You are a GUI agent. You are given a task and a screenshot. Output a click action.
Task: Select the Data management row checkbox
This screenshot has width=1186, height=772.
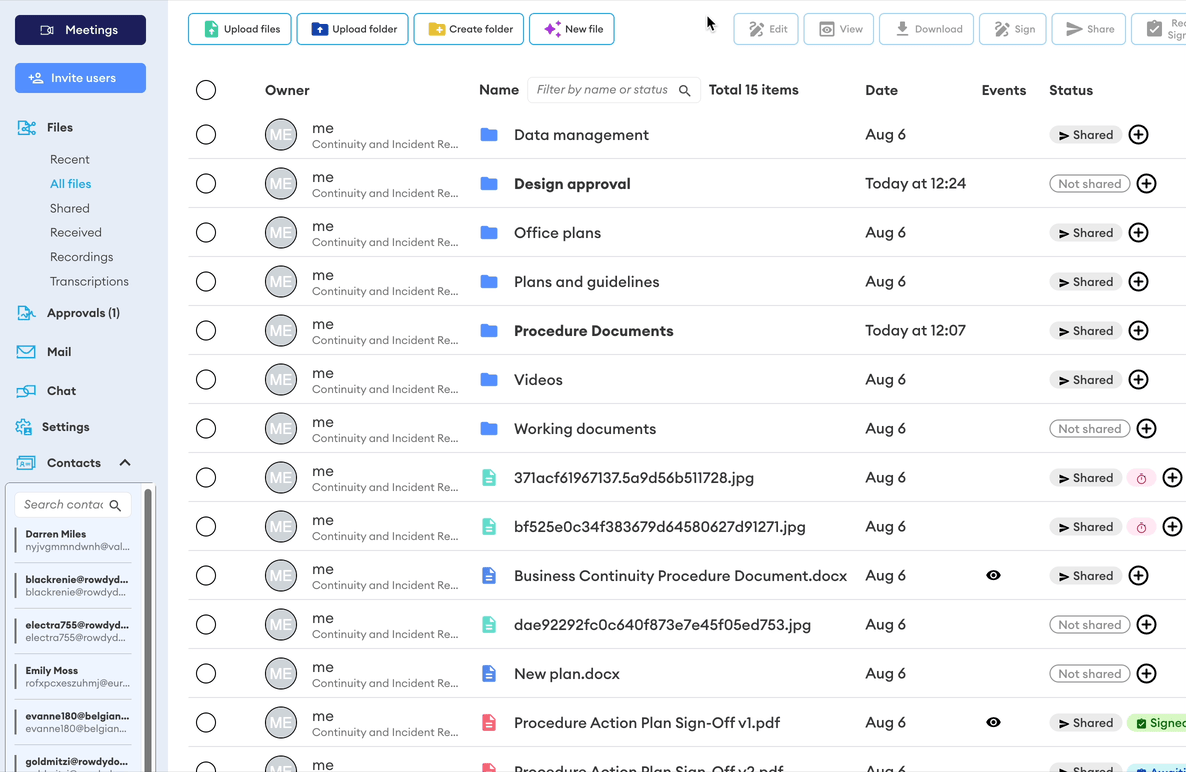click(x=206, y=135)
